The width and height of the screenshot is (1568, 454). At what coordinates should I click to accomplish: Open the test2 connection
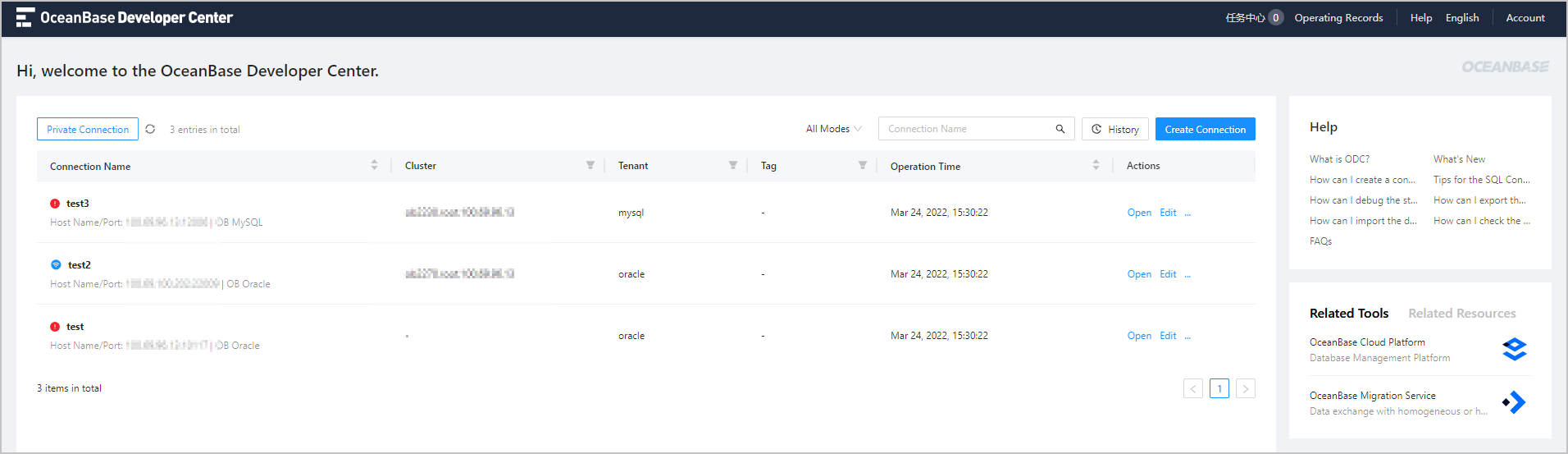(1139, 274)
